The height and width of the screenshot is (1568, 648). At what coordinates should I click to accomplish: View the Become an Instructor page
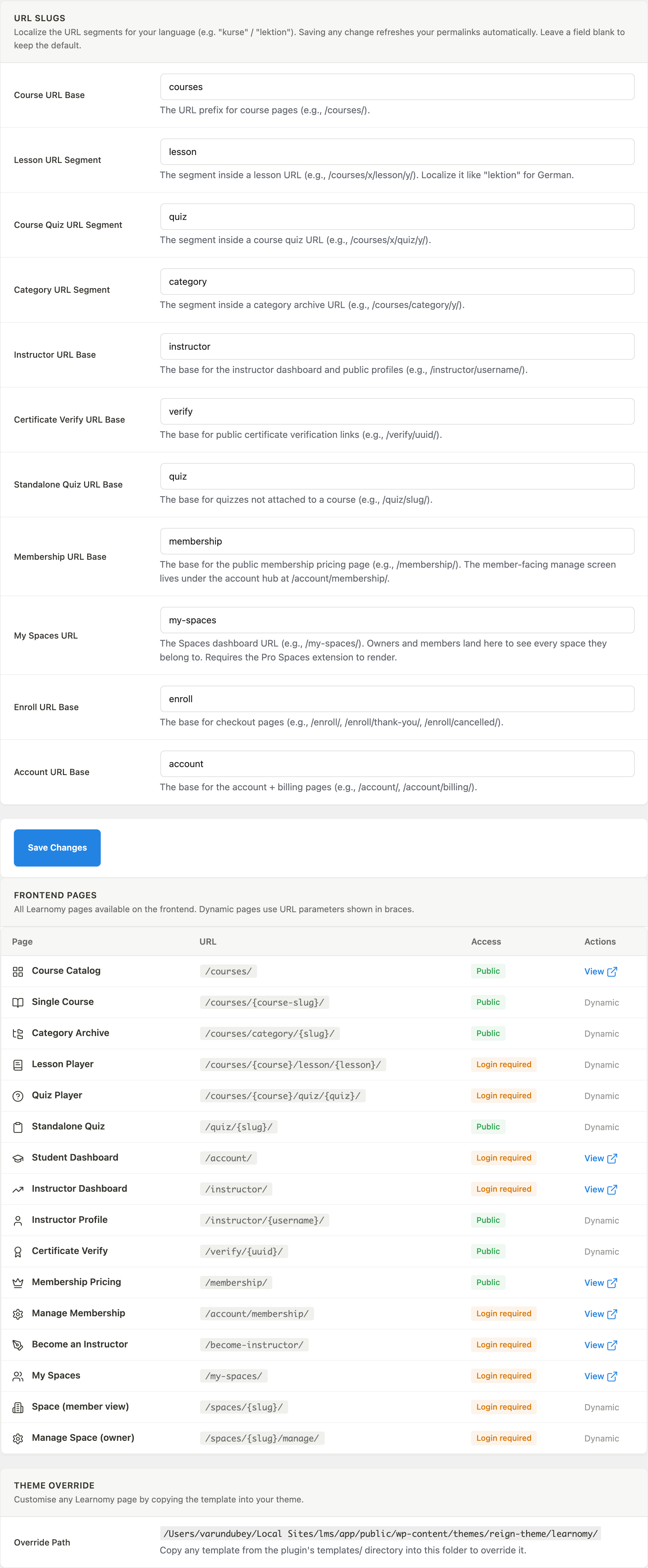[x=601, y=1345]
